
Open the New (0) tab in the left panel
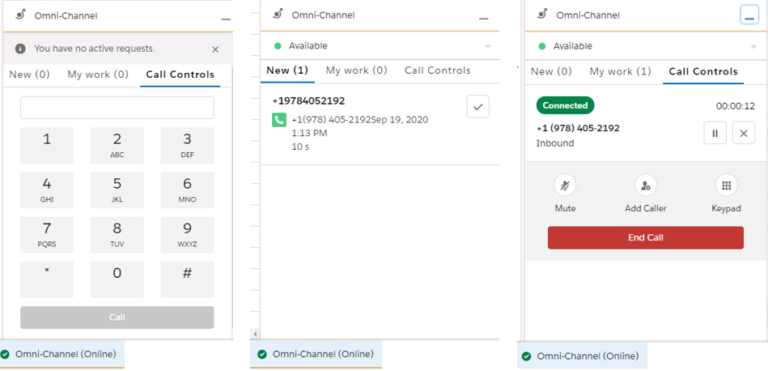pyautogui.click(x=30, y=75)
